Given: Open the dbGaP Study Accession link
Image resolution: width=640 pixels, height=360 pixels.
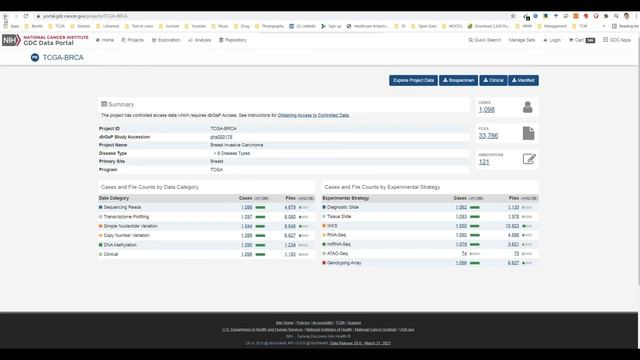Looking at the screenshot, I should point(221,137).
